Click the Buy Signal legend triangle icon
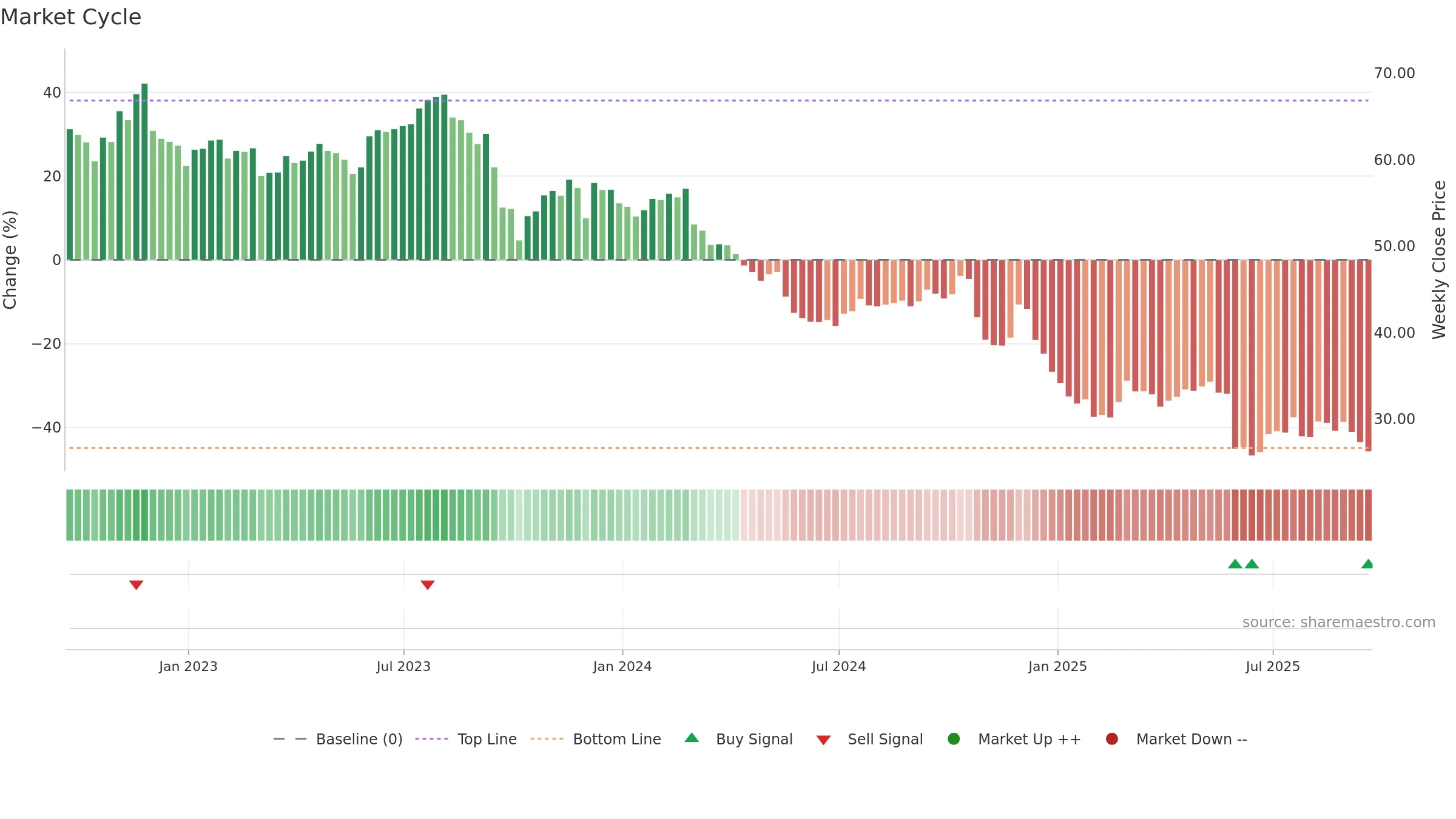Screen dimensions: 1456x819 coord(692,738)
